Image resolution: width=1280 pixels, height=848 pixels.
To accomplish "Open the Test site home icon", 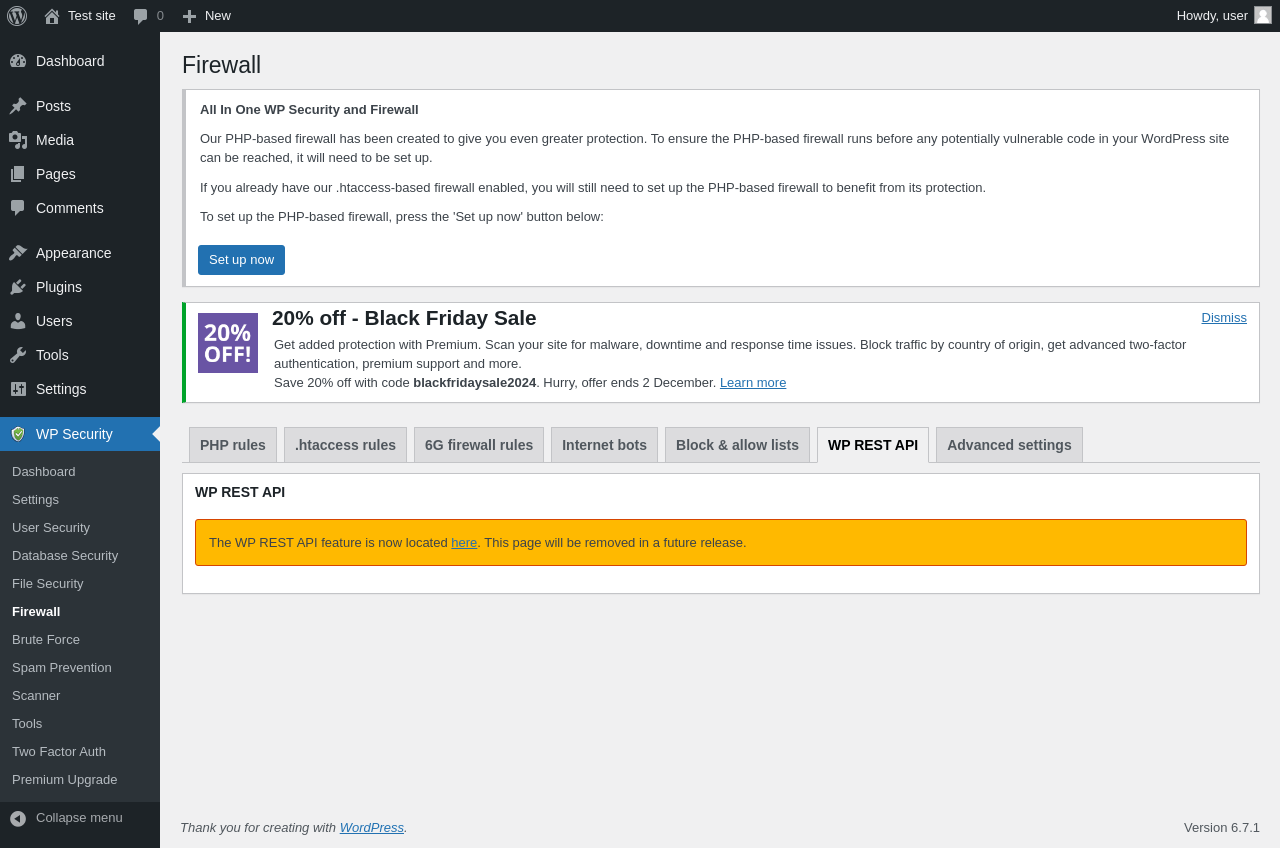I will (52, 16).
